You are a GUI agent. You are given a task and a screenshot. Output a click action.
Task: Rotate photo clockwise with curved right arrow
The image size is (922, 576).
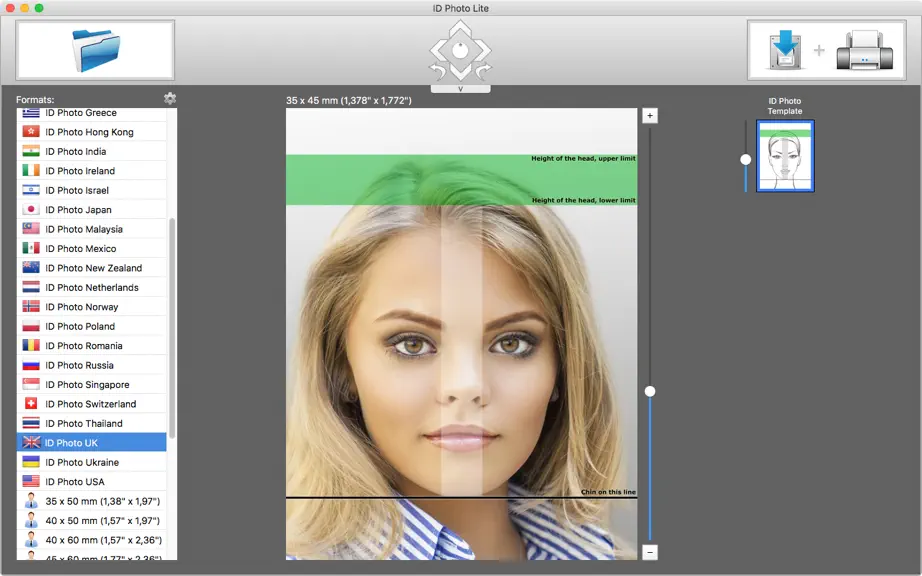[484, 72]
